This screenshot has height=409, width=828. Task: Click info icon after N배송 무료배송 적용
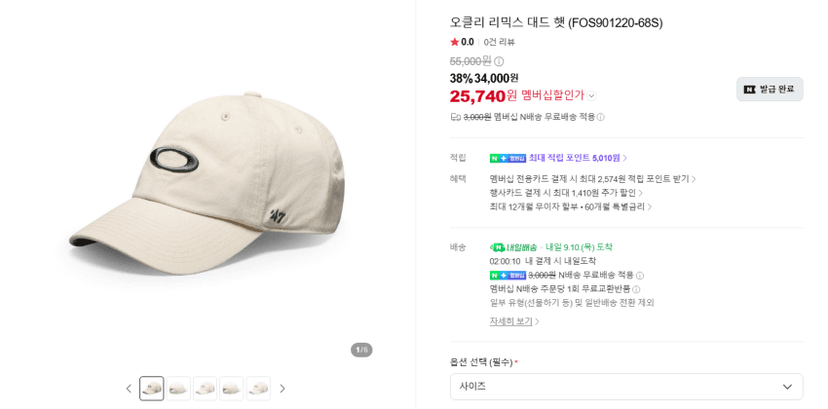(639, 275)
